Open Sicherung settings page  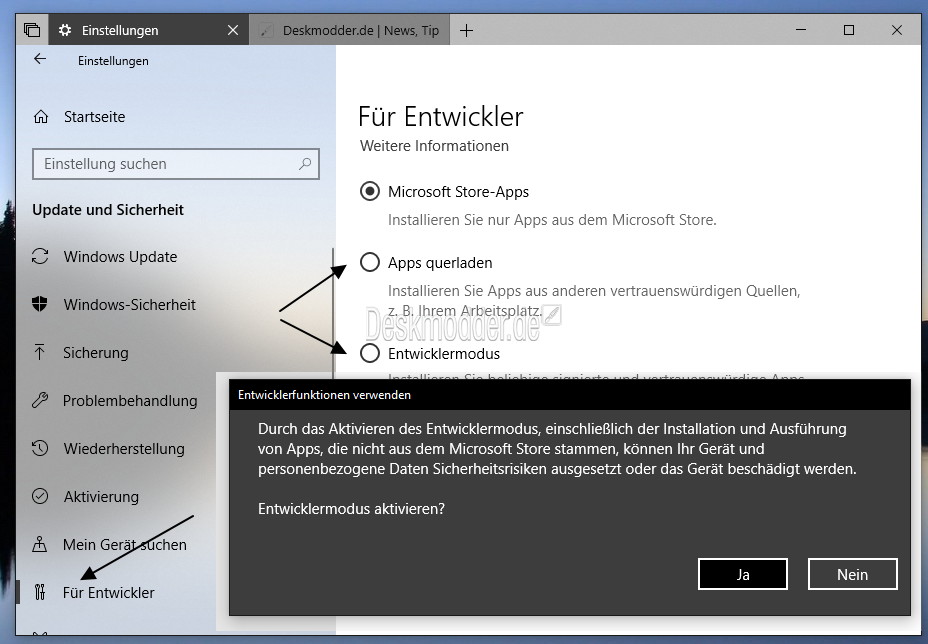click(96, 352)
